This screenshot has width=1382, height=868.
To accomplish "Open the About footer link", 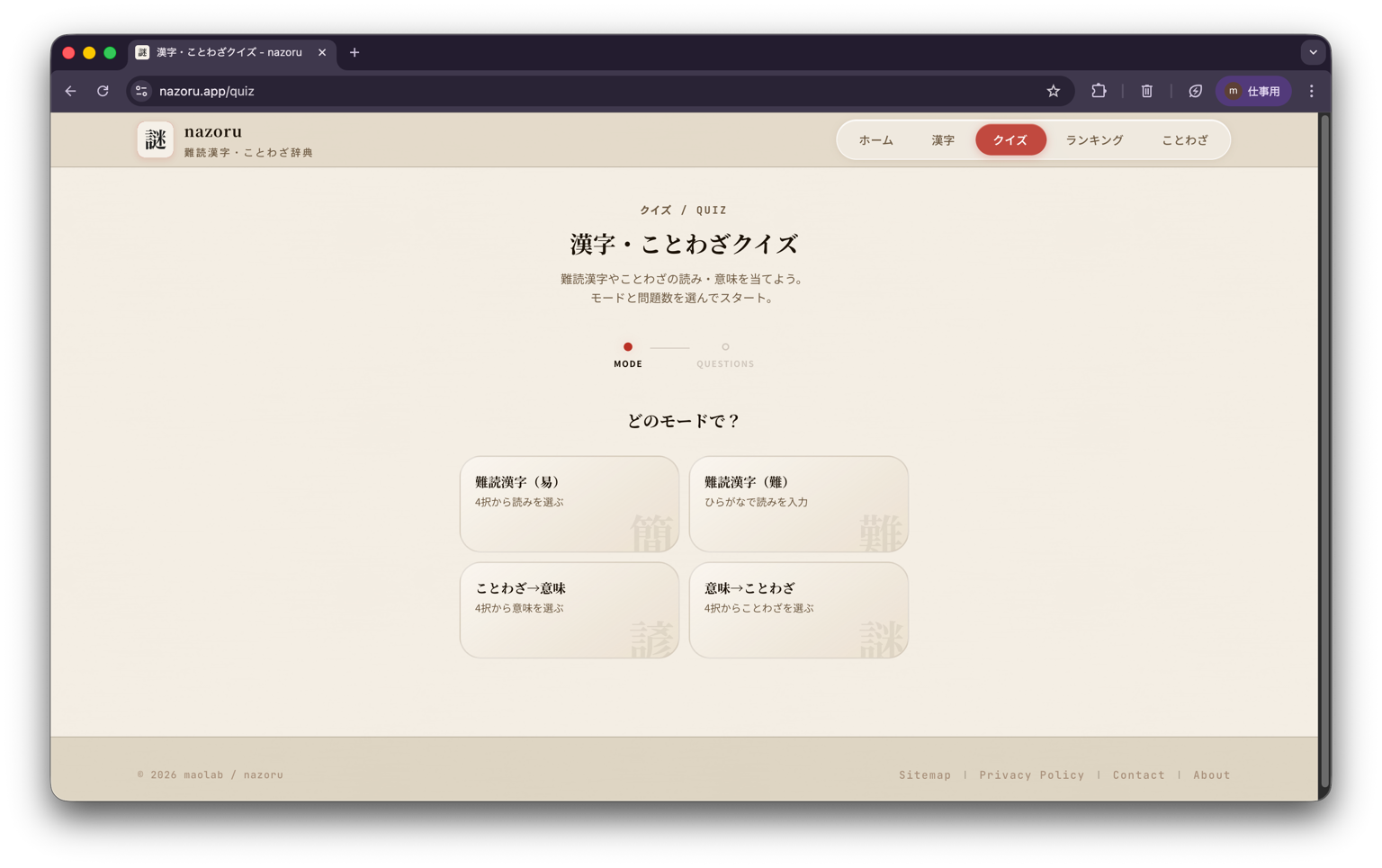I will pos(1211,774).
